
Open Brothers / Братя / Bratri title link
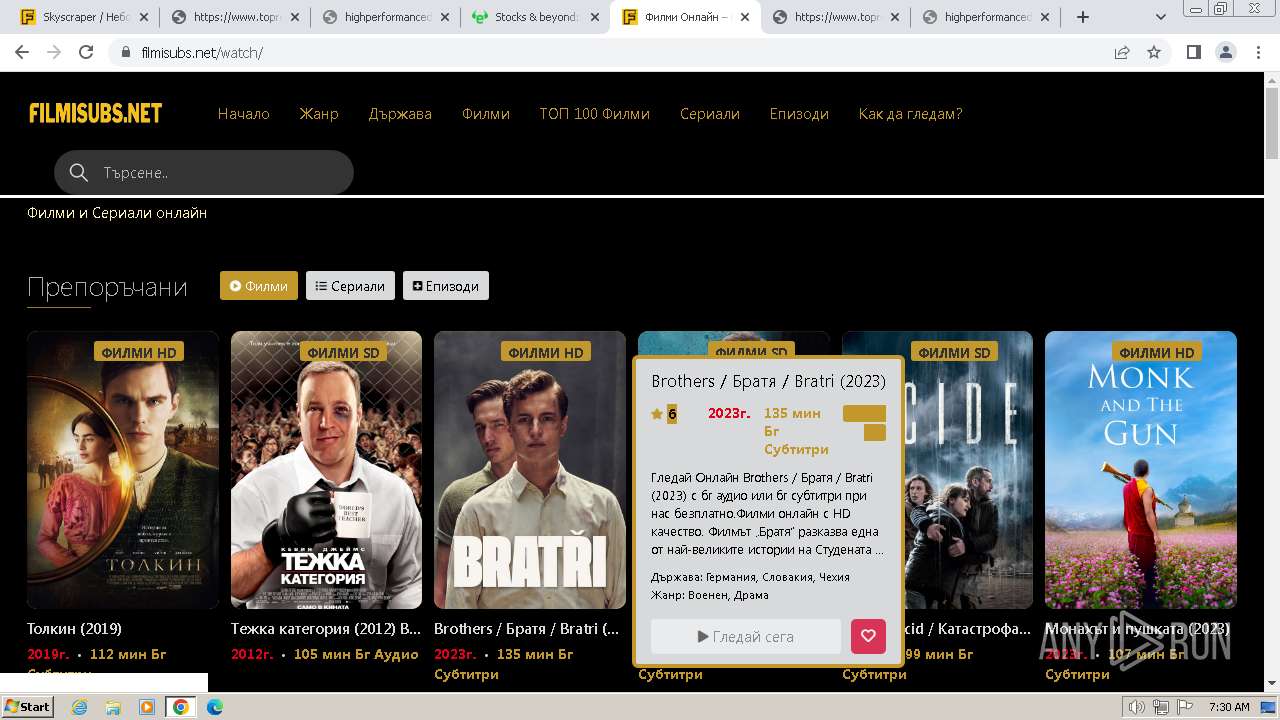point(527,629)
